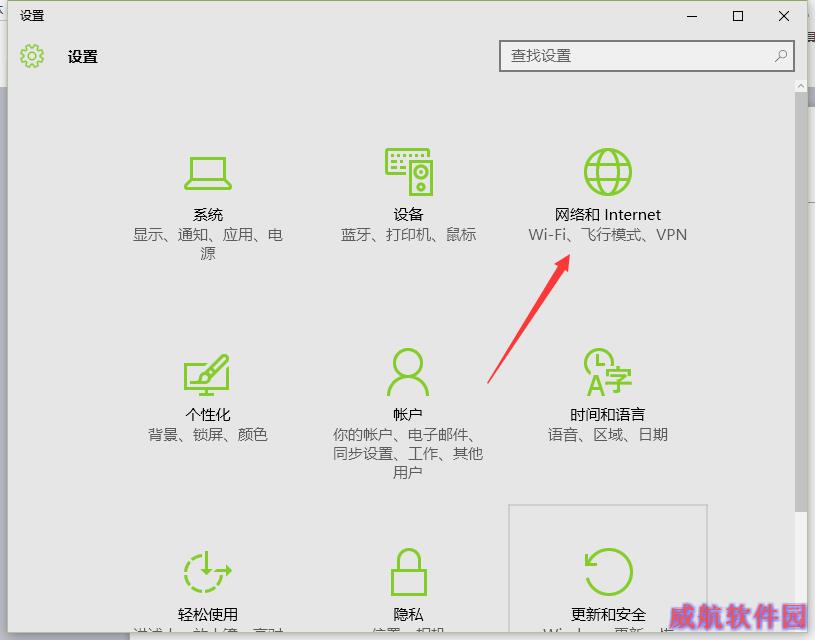Maximize the 设置 window
Screen dimensions: 815x640
click(738, 16)
